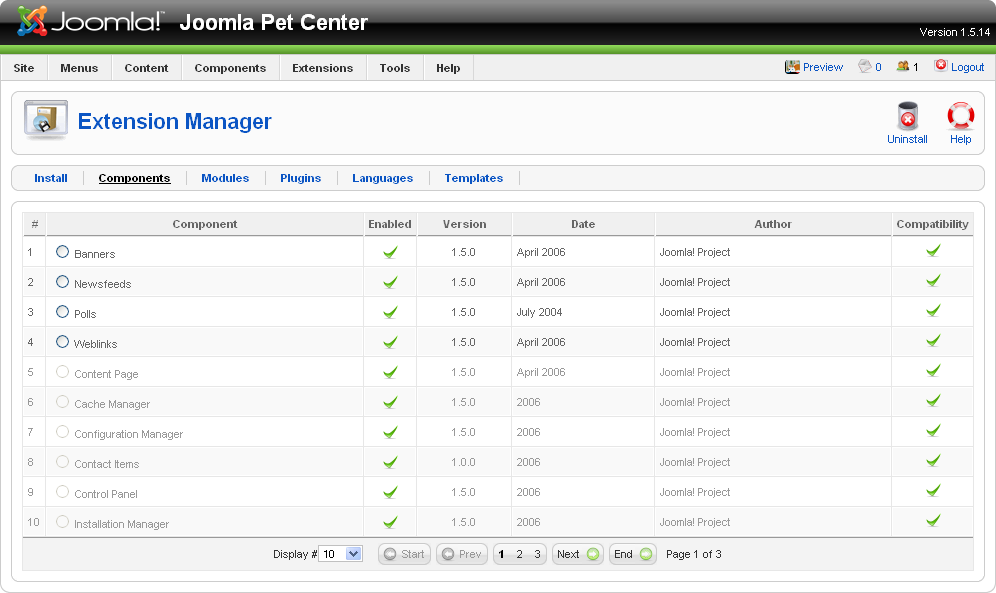
Task: Open the Help lifebuoy icon
Action: (960, 116)
